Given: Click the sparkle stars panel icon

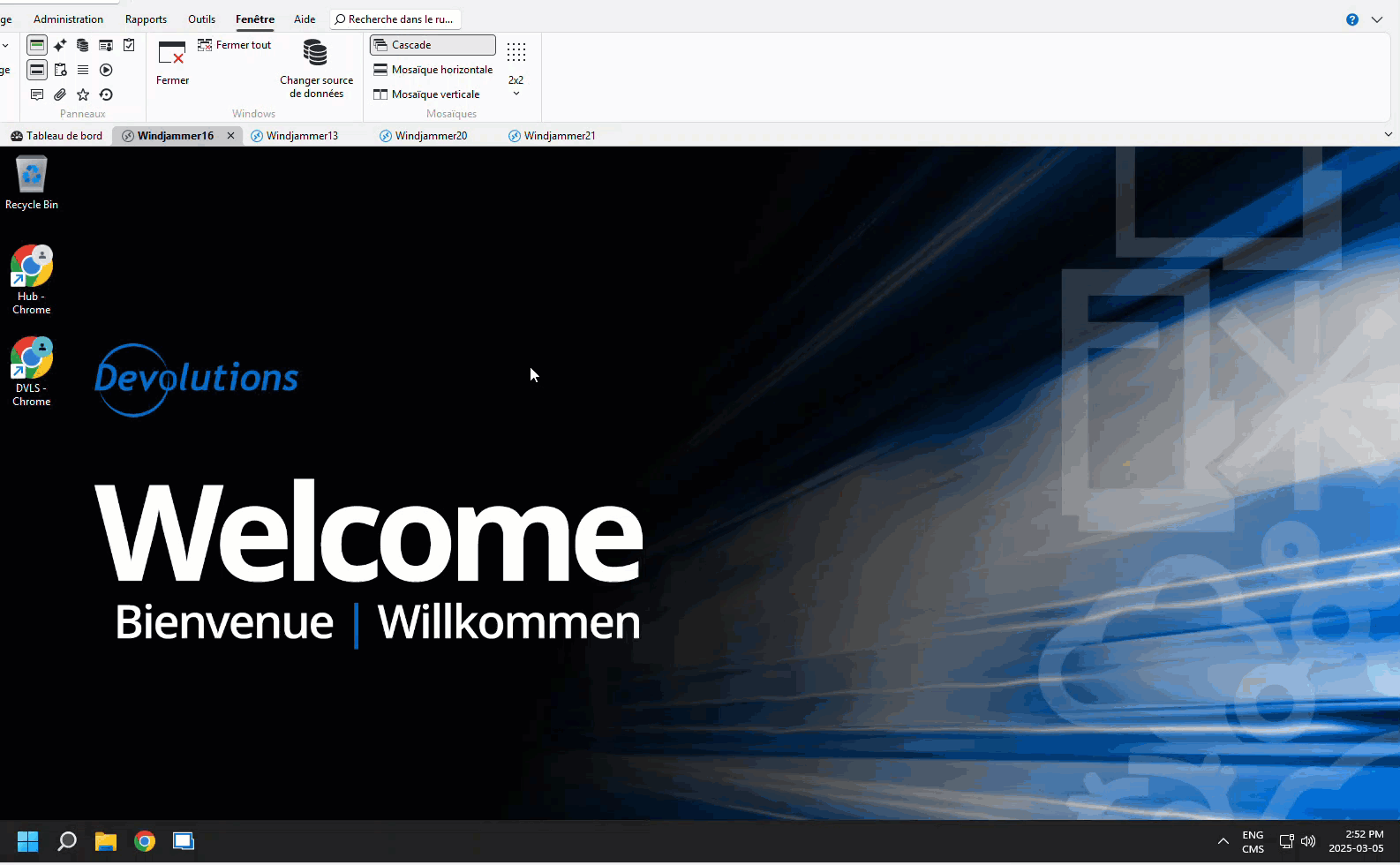Looking at the screenshot, I should [60, 45].
